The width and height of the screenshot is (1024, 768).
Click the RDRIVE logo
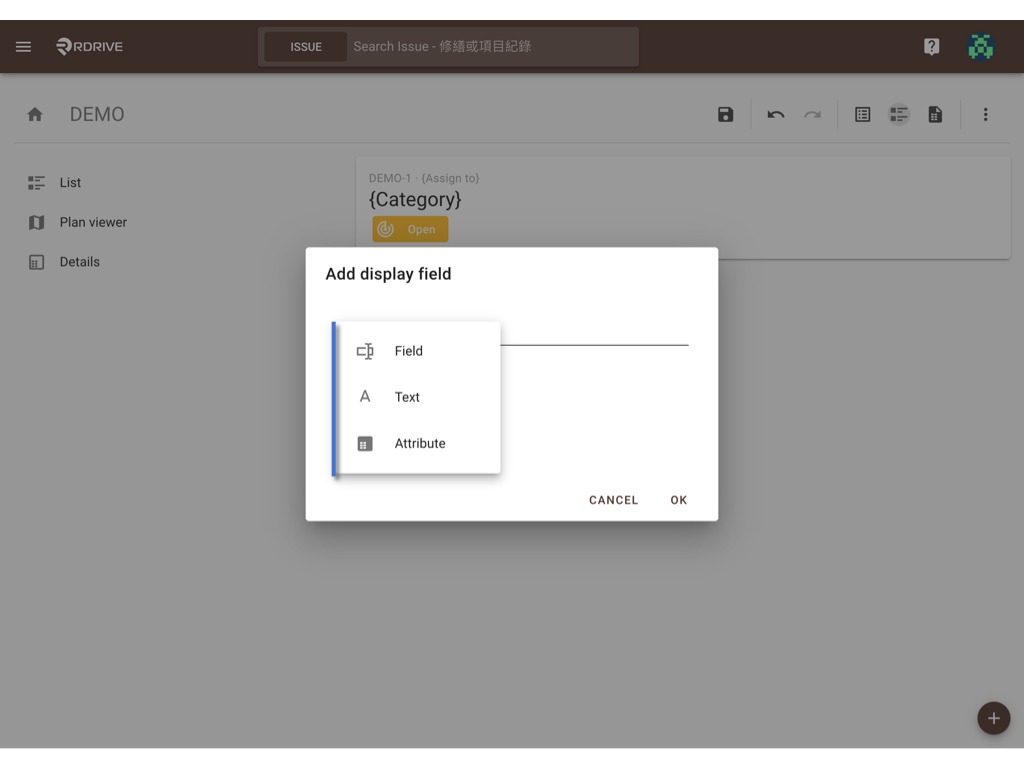point(89,46)
